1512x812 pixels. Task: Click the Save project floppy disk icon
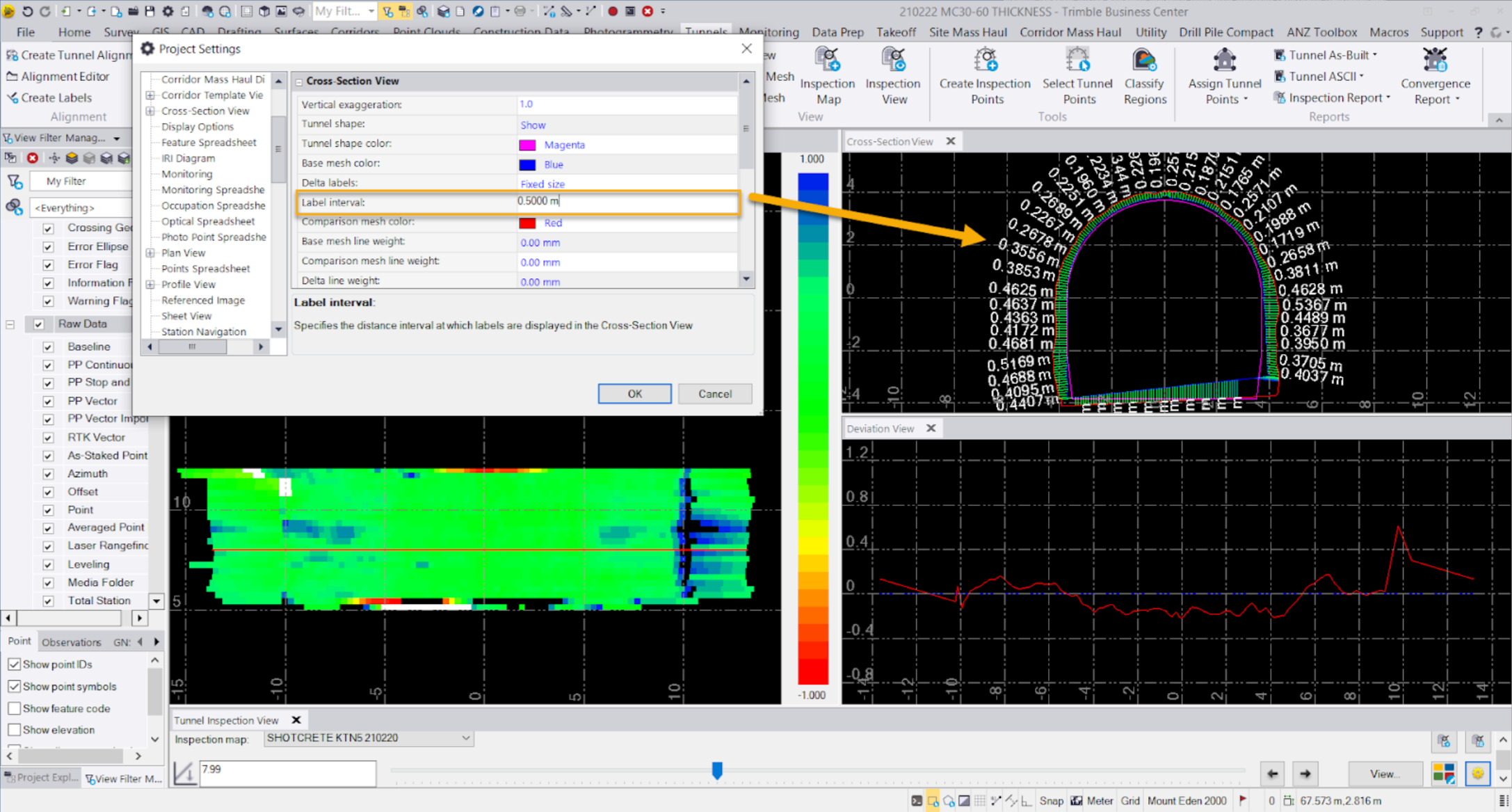pos(150,11)
